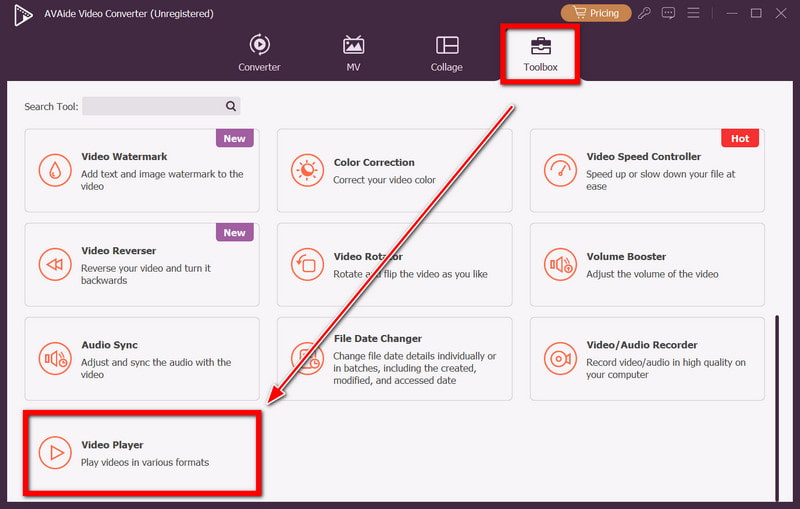The width and height of the screenshot is (800, 509).
Task: Open the feedback chat bubble icon
Action: (668, 13)
